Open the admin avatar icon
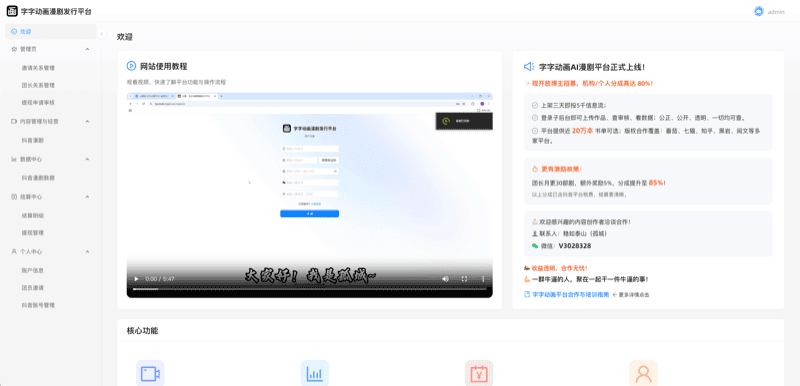 tap(759, 11)
